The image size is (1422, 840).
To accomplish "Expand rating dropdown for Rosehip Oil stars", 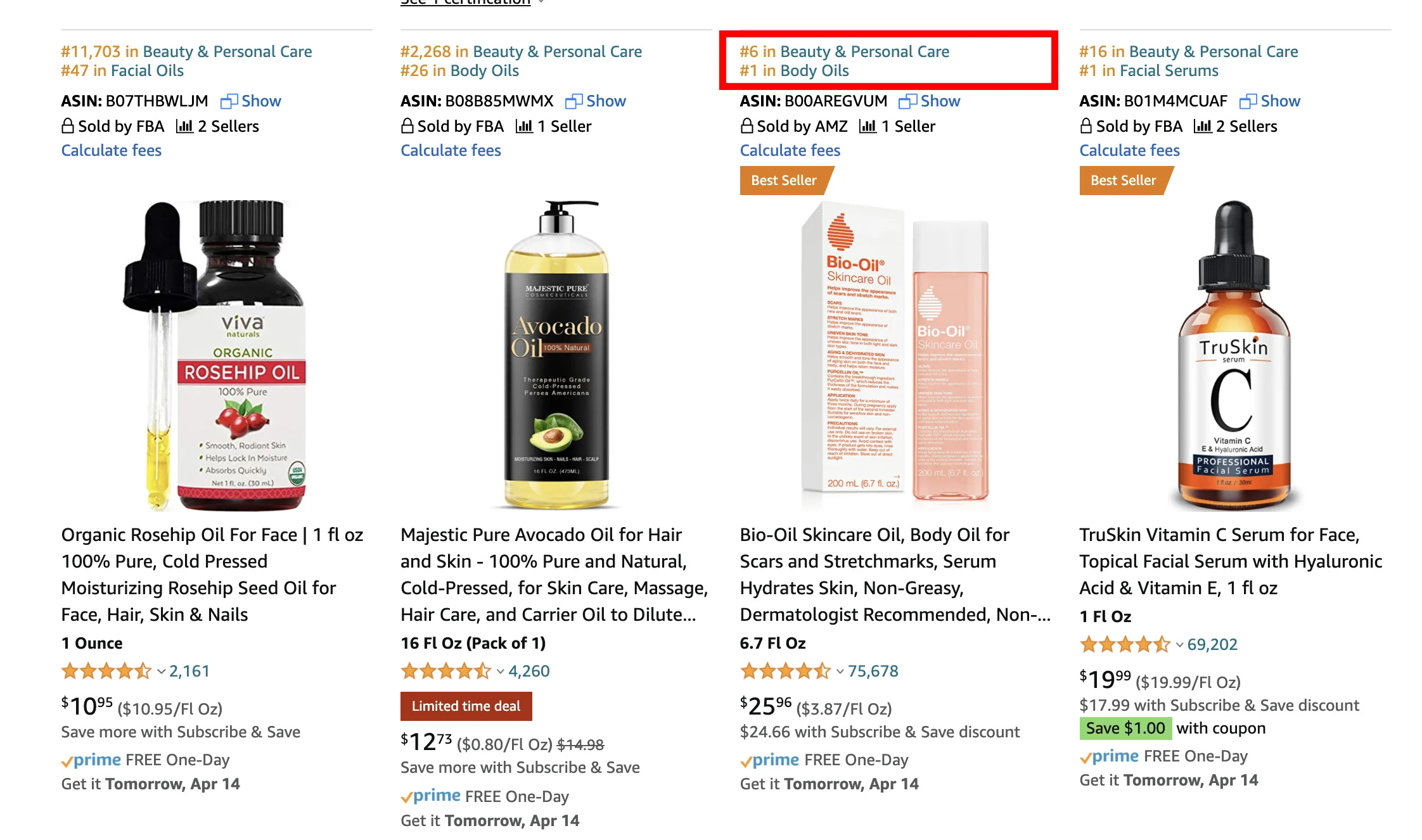I will click(161, 671).
